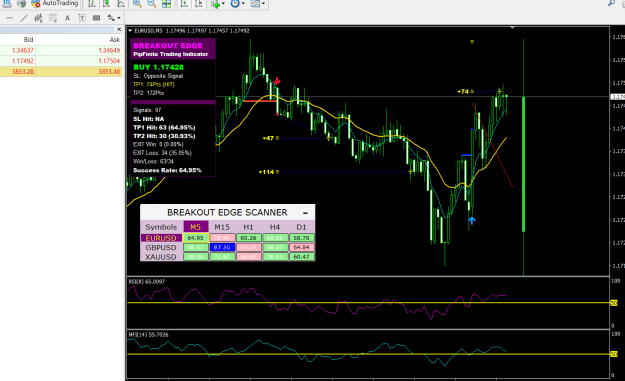Select the H4 timeframe in scanner
Screen dimensions: 625x381
click(275, 227)
